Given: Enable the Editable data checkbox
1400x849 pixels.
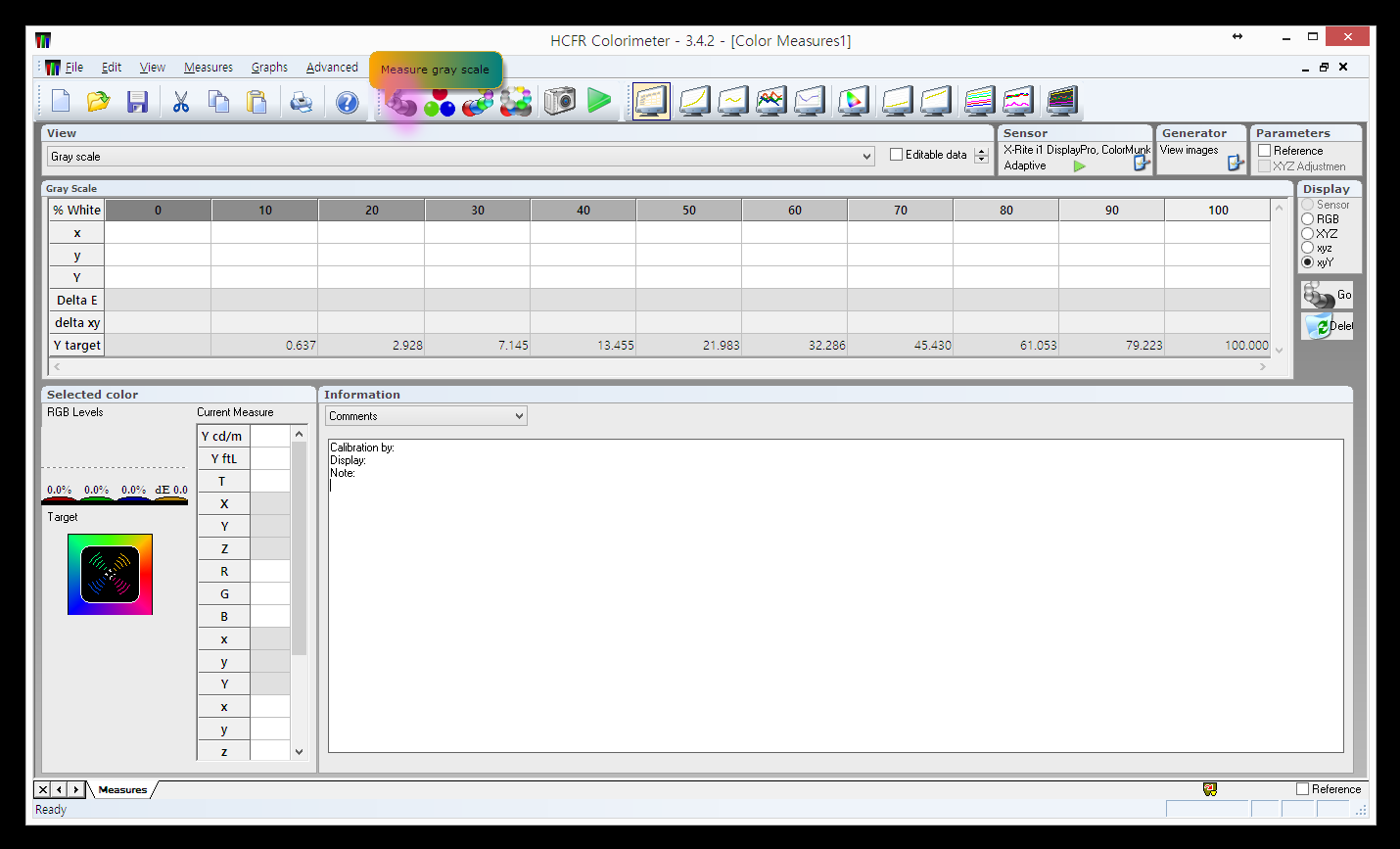Looking at the screenshot, I should click(x=896, y=155).
